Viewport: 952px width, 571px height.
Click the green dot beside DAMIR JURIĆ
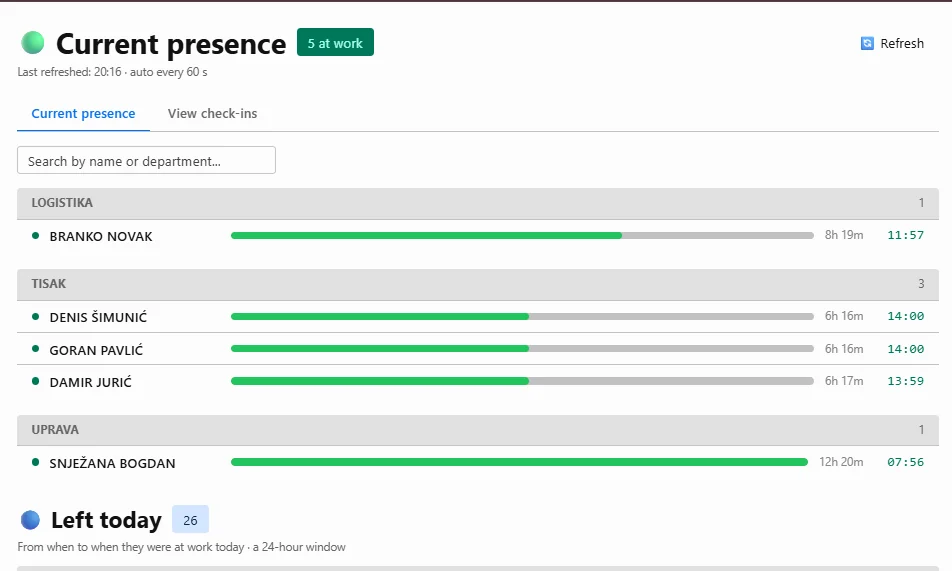click(35, 381)
